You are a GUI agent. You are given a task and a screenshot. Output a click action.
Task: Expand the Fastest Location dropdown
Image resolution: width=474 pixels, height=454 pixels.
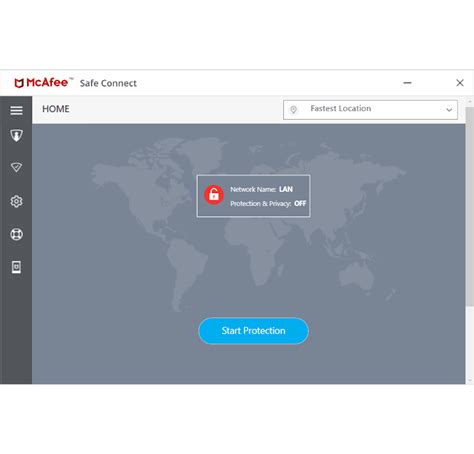point(370,110)
